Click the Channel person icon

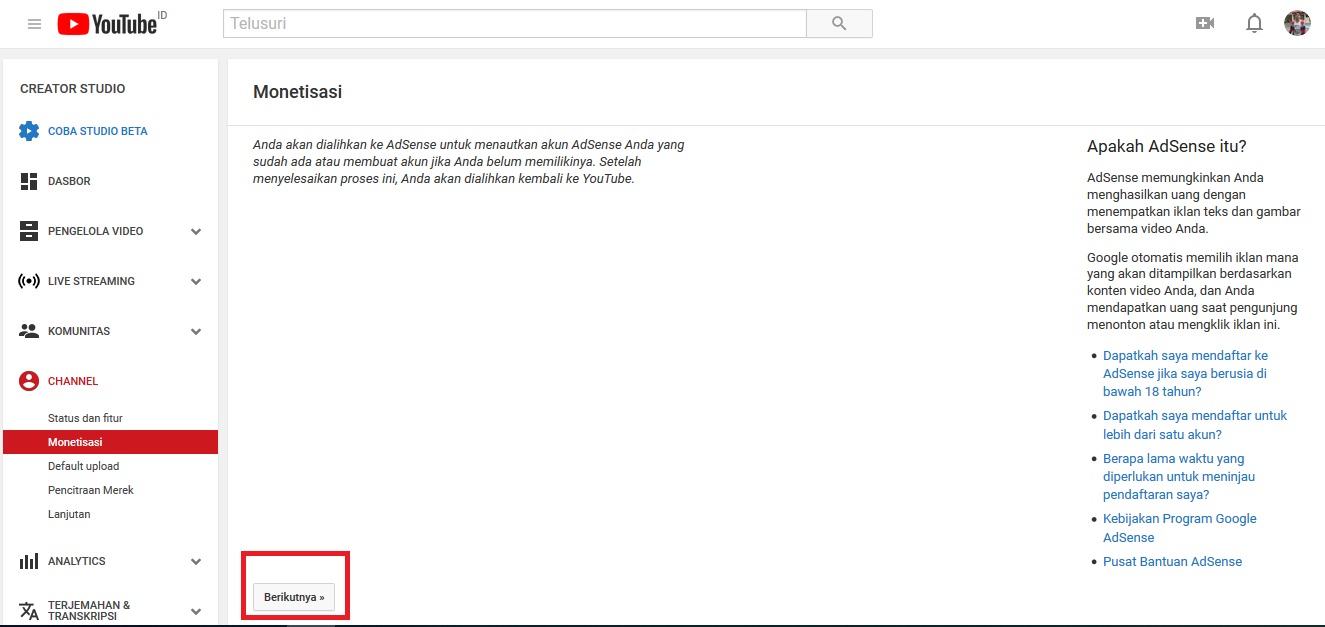pos(29,381)
